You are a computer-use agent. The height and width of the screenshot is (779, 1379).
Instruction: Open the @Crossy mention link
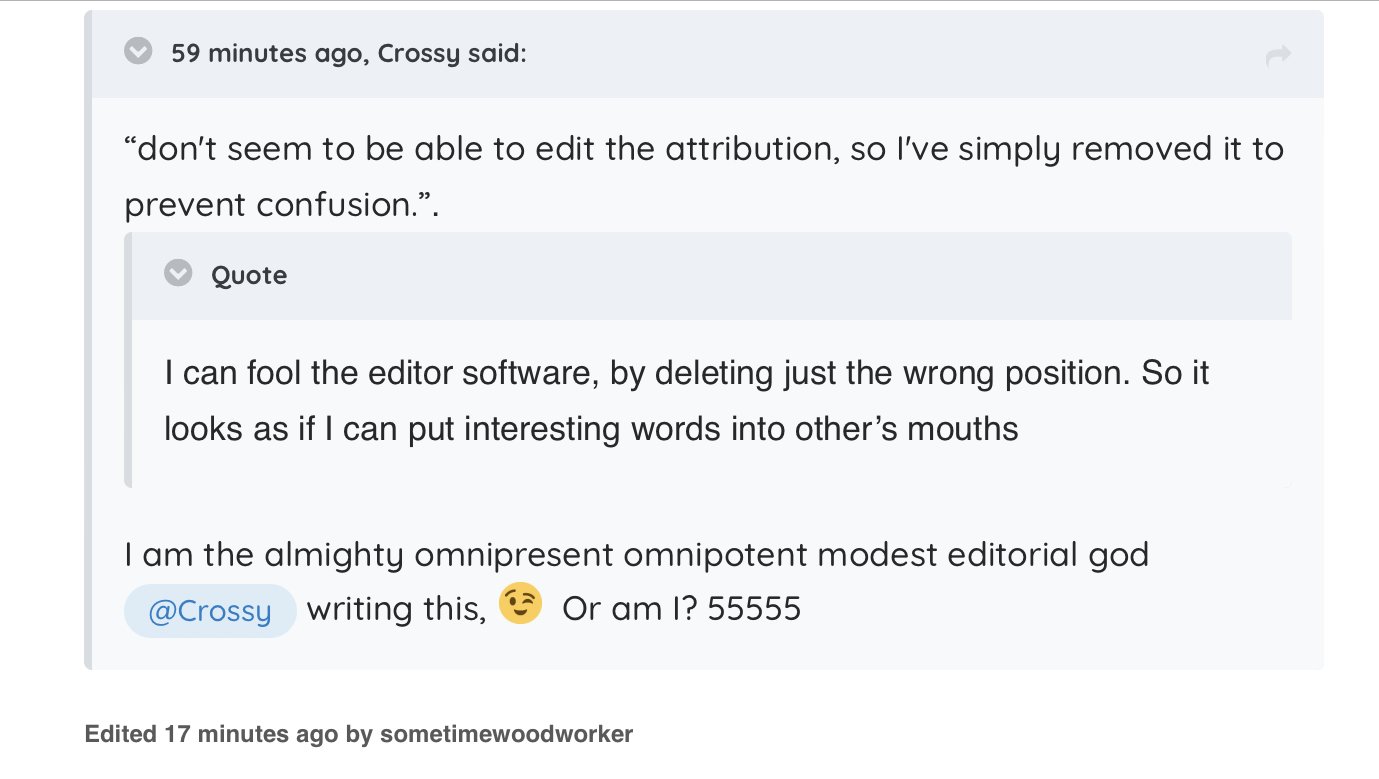click(210, 611)
